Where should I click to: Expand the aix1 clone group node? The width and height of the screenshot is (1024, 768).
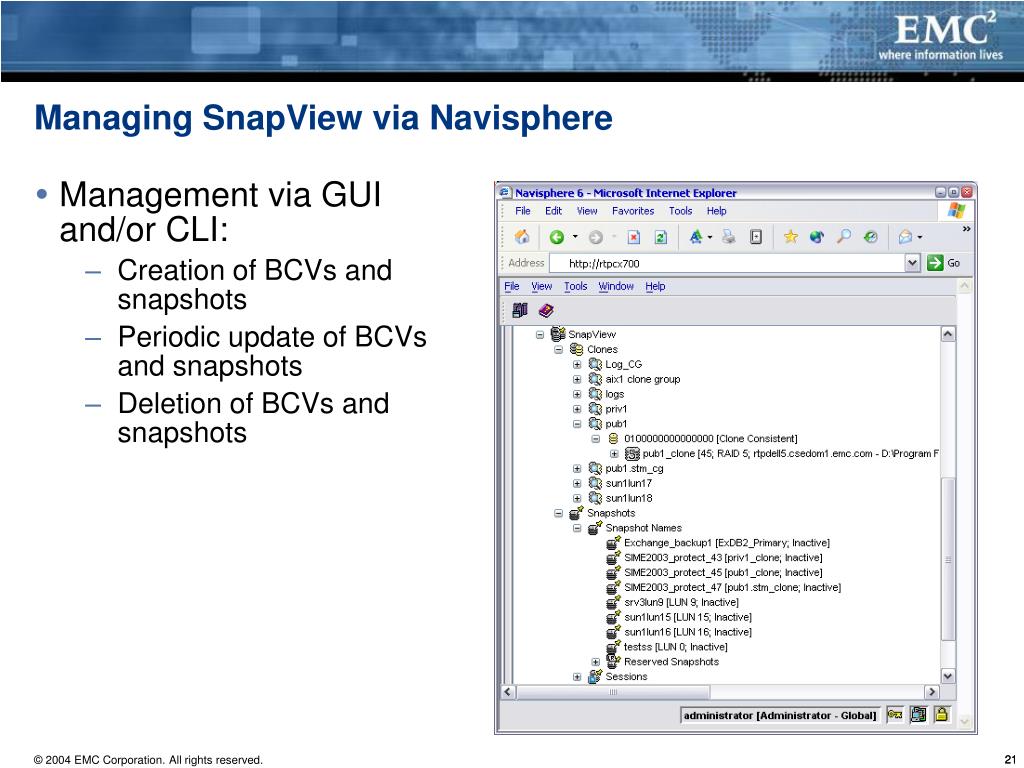[577, 379]
